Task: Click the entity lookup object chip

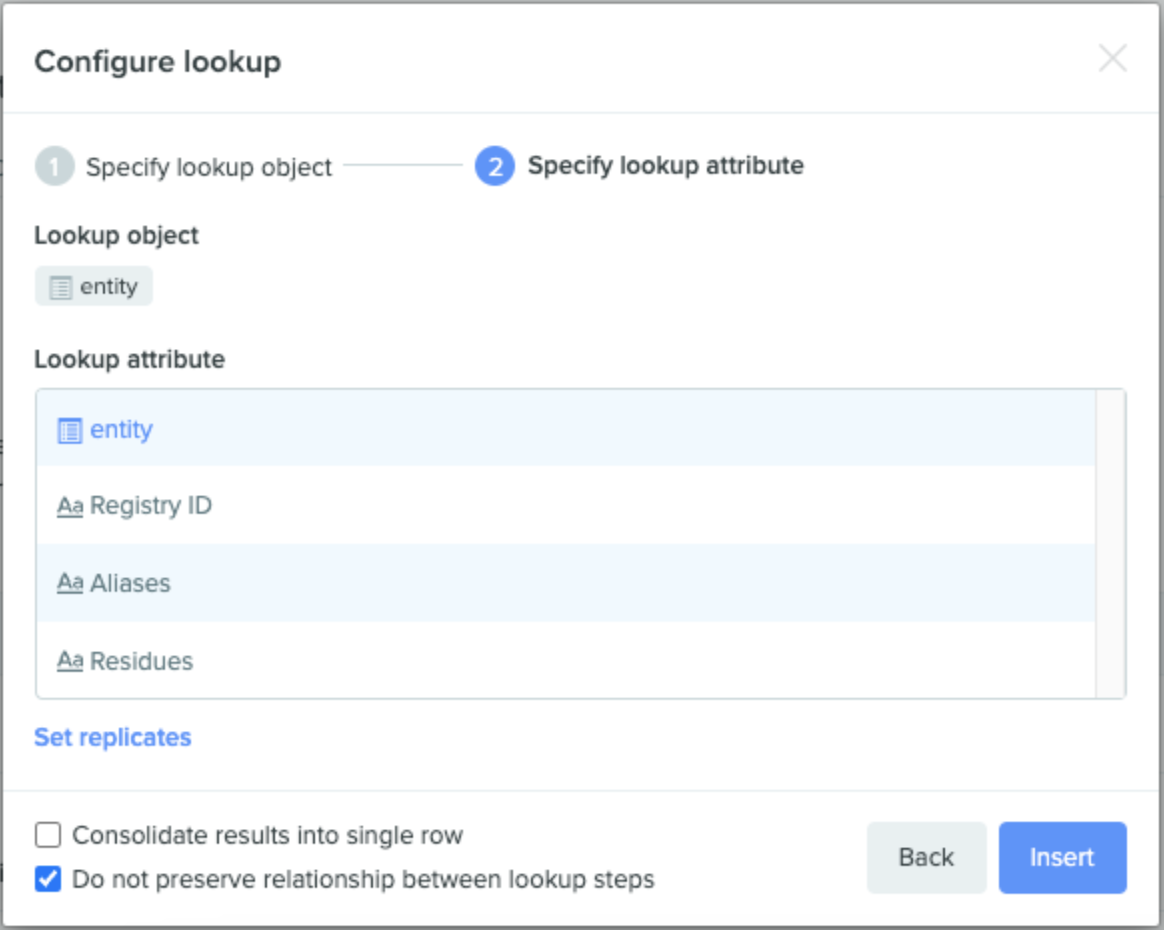Action: coord(94,286)
